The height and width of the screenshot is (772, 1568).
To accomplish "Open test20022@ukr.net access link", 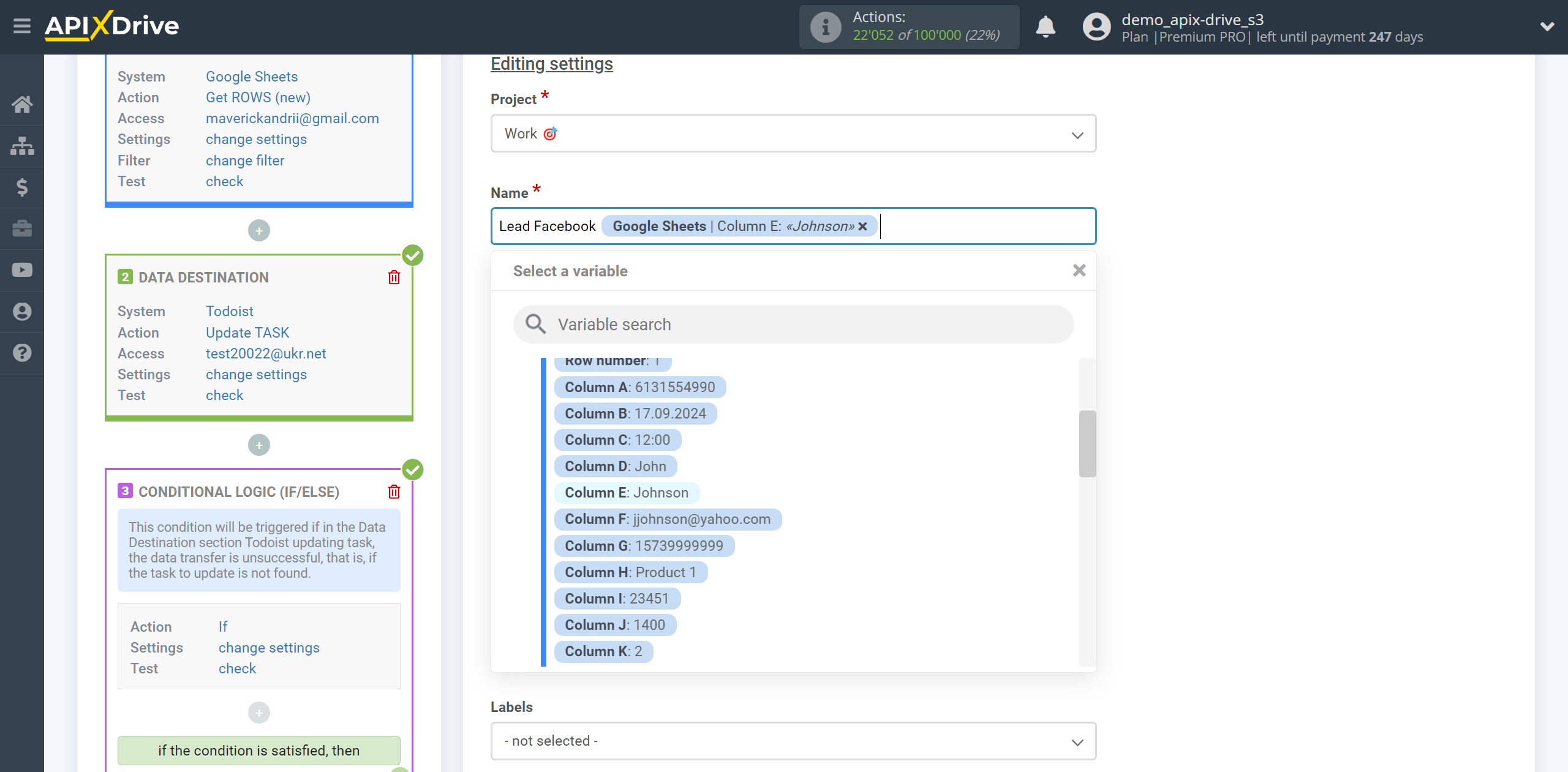I will pos(266,354).
